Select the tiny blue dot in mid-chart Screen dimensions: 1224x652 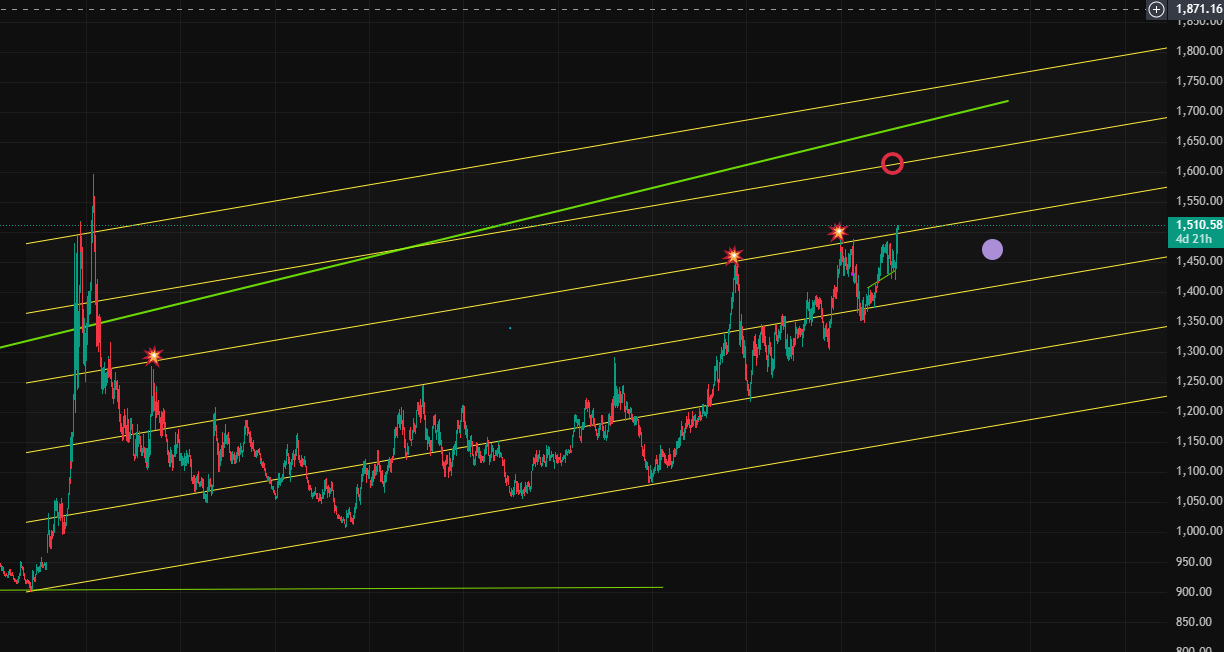coord(510,327)
